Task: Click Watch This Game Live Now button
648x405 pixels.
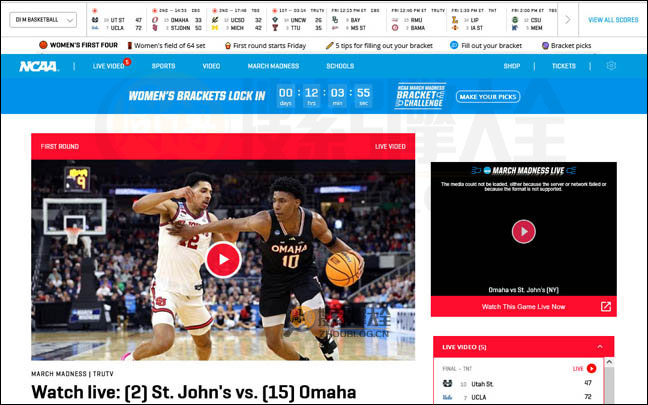Action: click(524, 307)
